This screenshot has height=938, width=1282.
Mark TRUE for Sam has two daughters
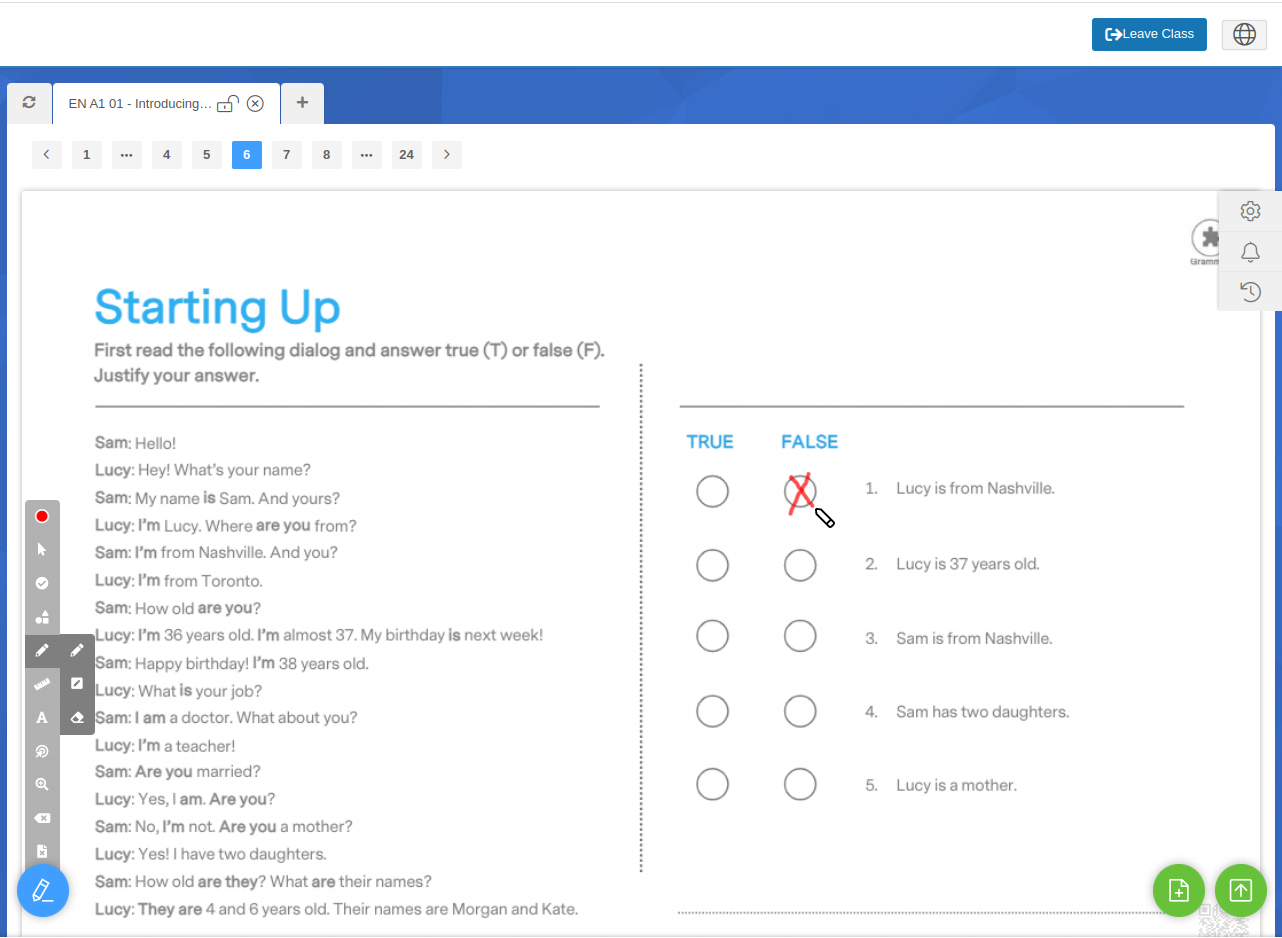pyautogui.click(x=712, y=711)
